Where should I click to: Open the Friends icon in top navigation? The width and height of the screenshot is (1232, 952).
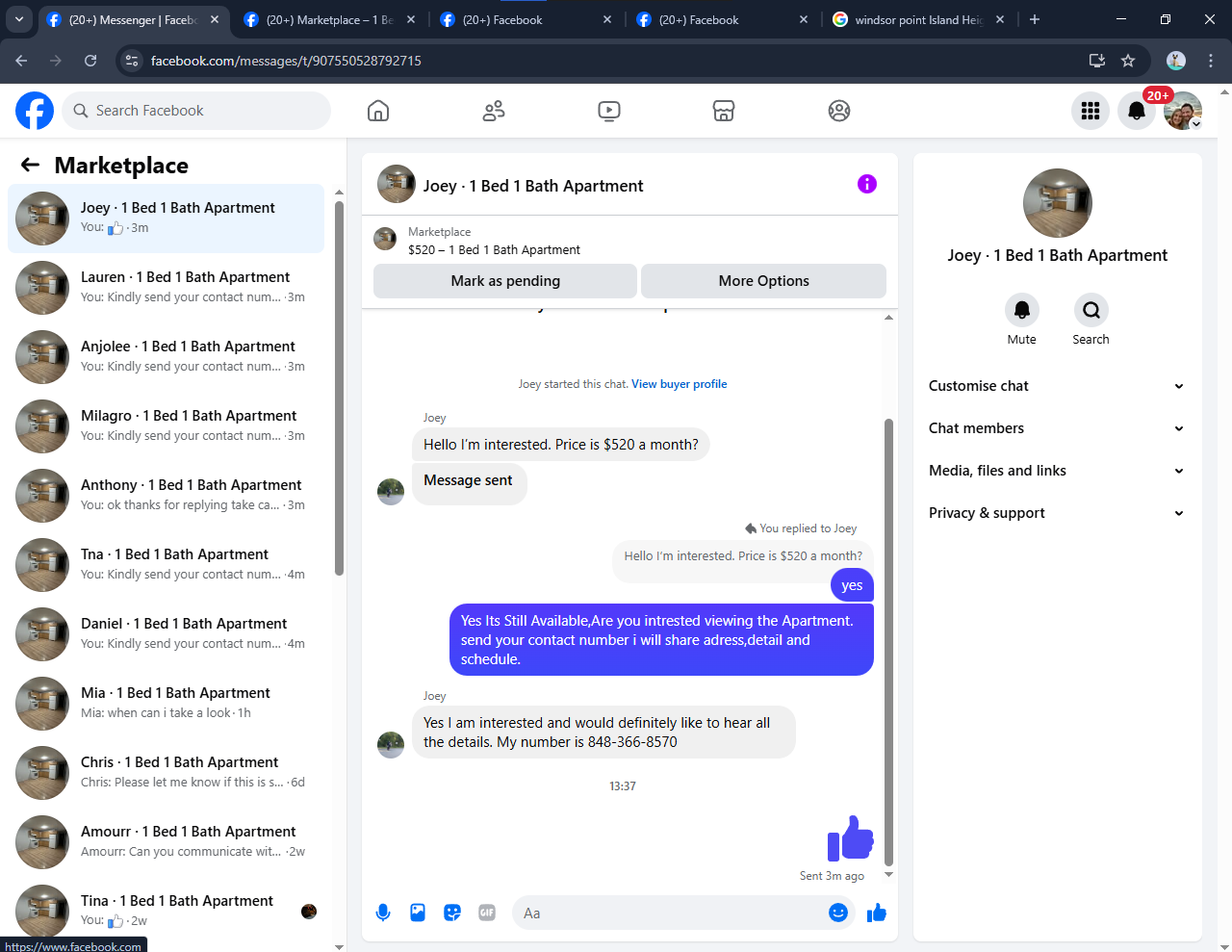[x=494, y=111]
